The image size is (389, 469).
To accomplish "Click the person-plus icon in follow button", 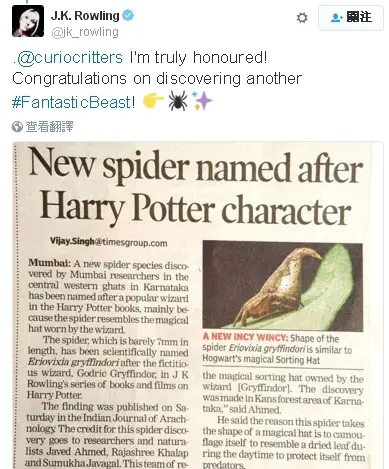I will coord(337,18).
